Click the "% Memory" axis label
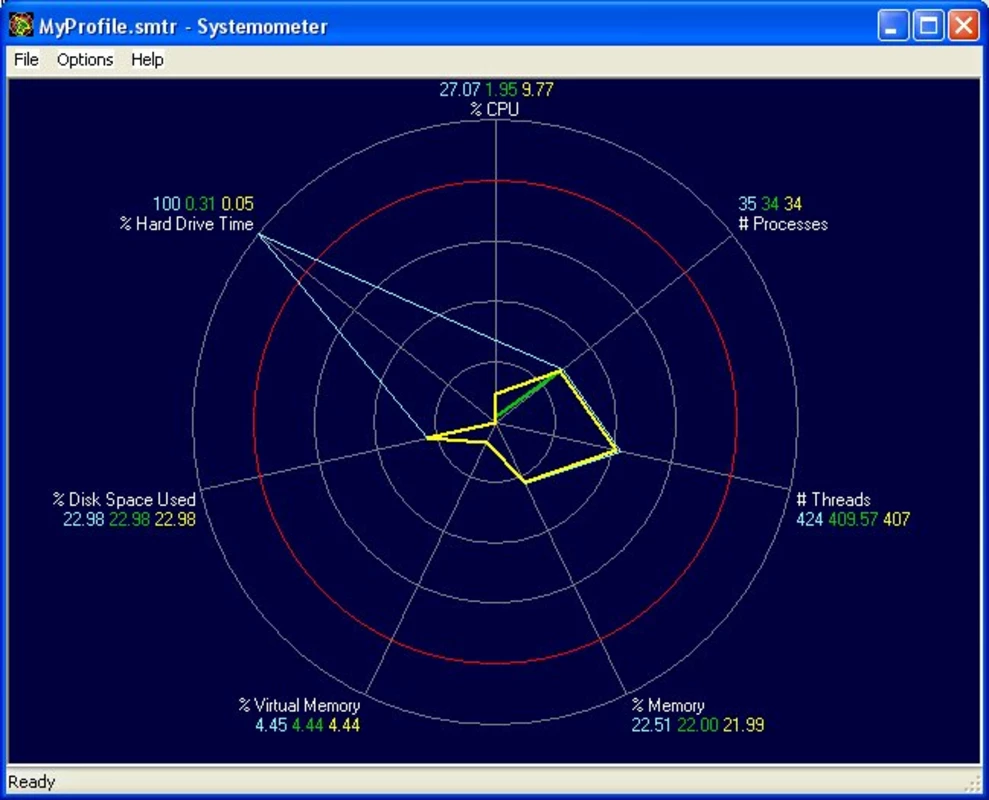 668,705
